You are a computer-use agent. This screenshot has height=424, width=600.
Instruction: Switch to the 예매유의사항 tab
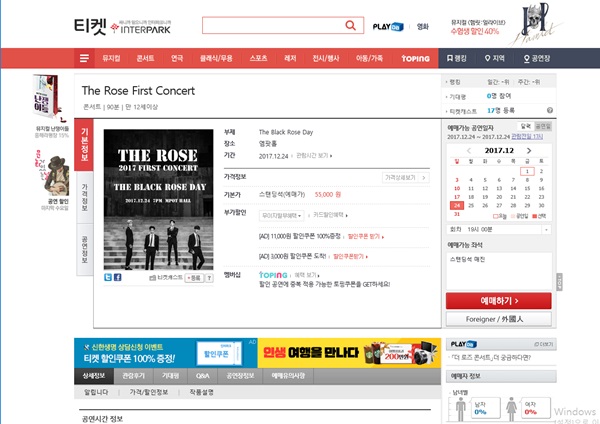(x=288, y=376)
